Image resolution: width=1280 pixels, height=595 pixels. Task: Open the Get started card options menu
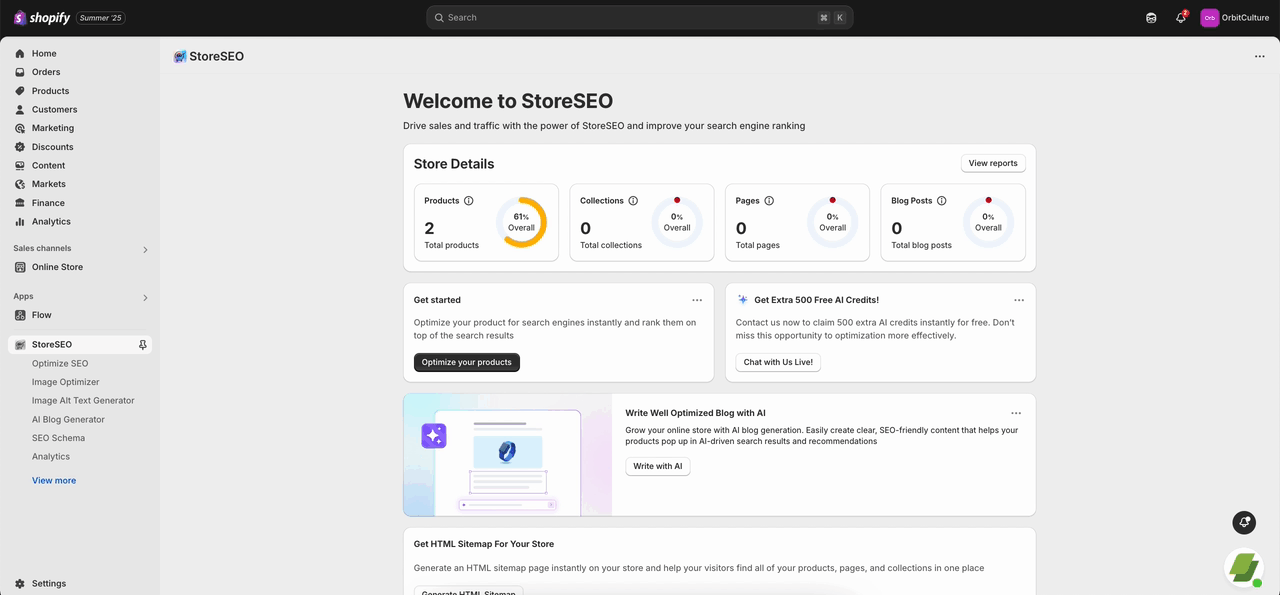tap(697, 300)
